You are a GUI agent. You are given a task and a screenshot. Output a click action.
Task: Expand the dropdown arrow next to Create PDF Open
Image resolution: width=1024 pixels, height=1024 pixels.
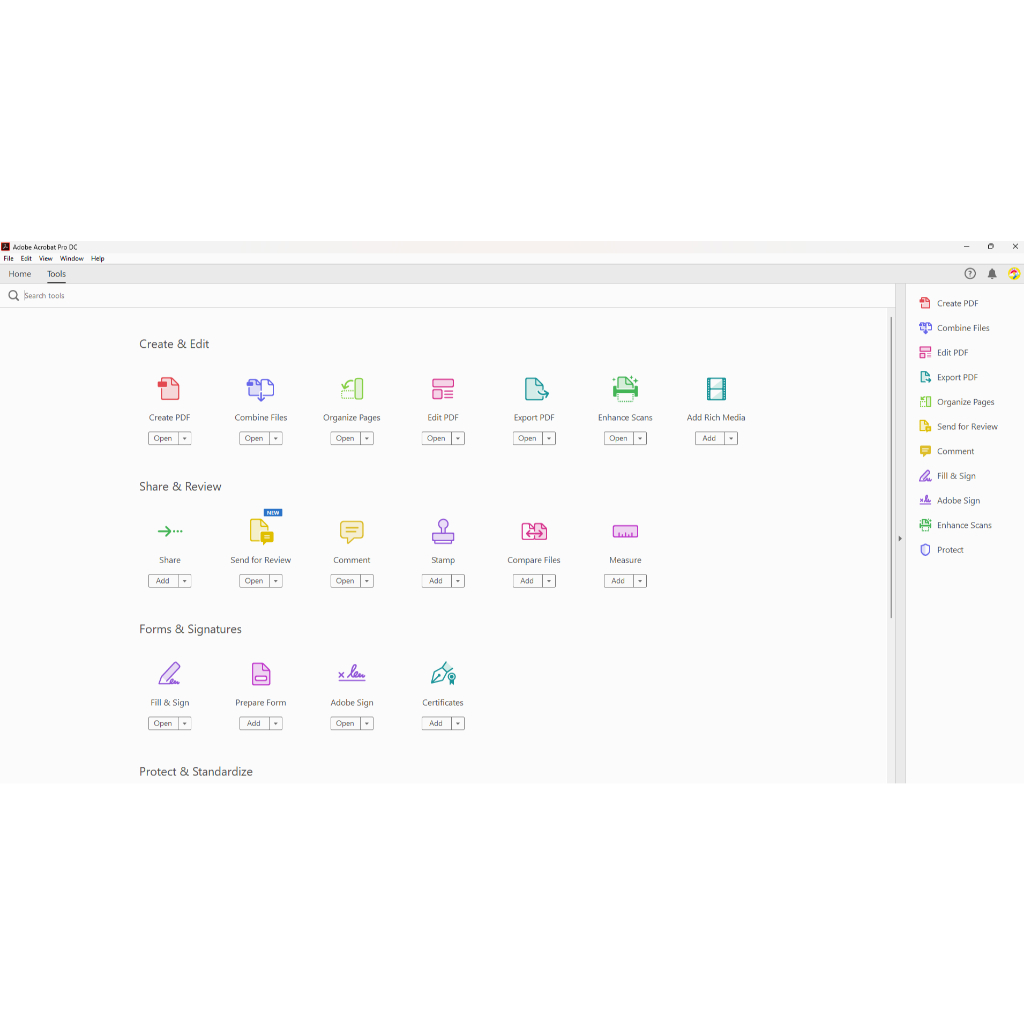[x=185, y=438]
